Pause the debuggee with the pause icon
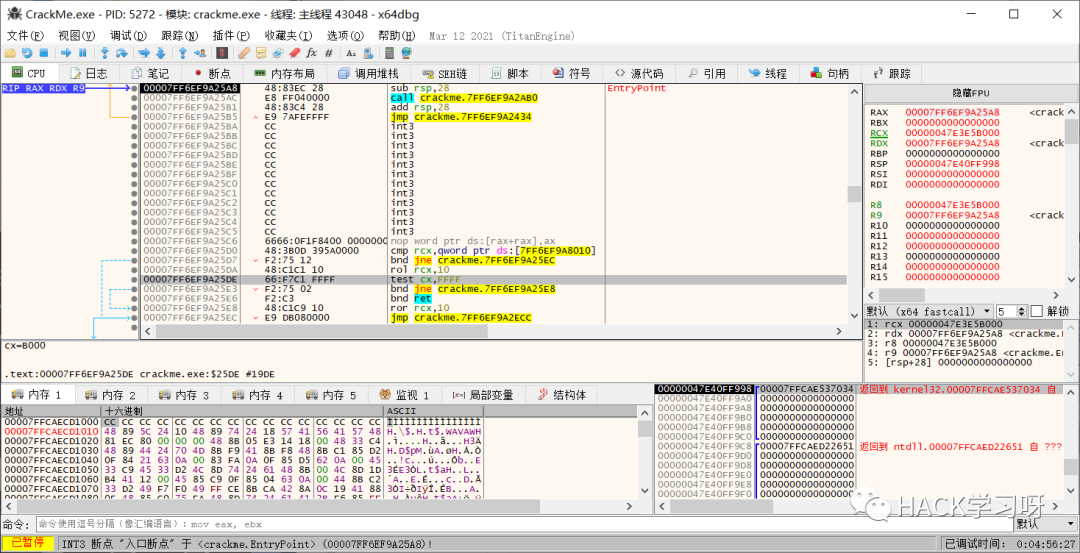Image resolution: width=1080 pixels, height=553 pixels. 81,53
